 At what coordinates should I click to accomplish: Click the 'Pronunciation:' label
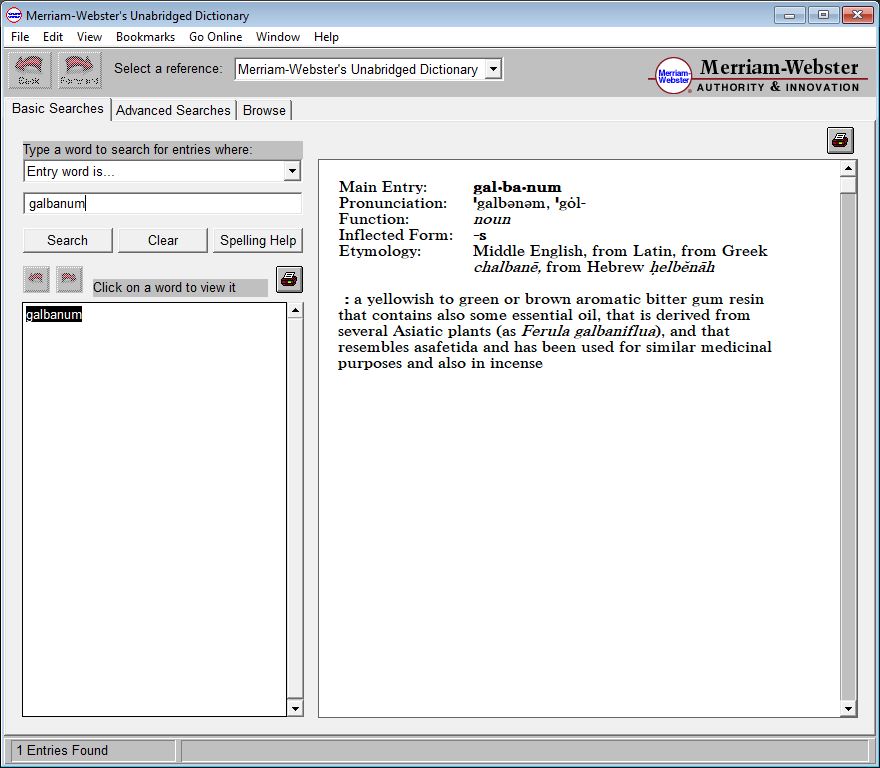coord(393,203)
